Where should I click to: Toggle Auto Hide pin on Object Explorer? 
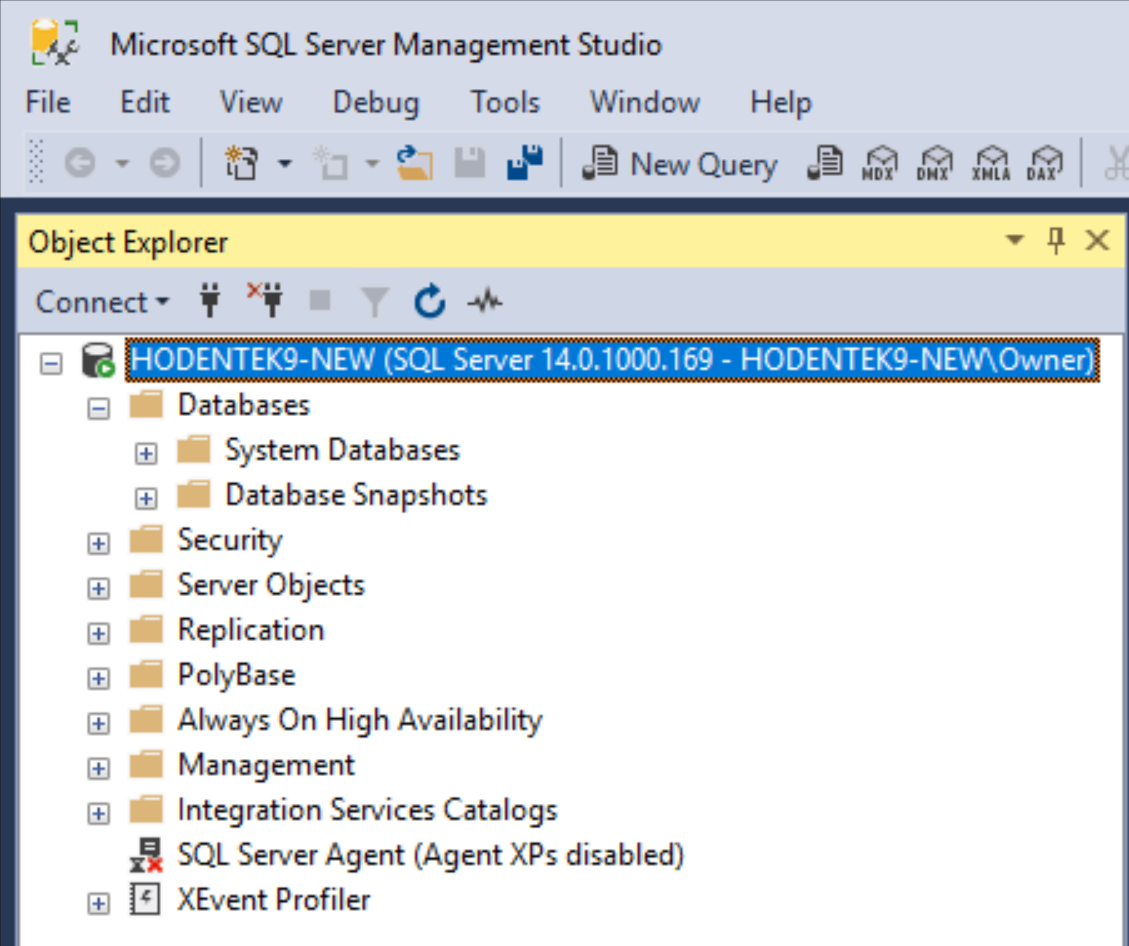coord(1056,241)
